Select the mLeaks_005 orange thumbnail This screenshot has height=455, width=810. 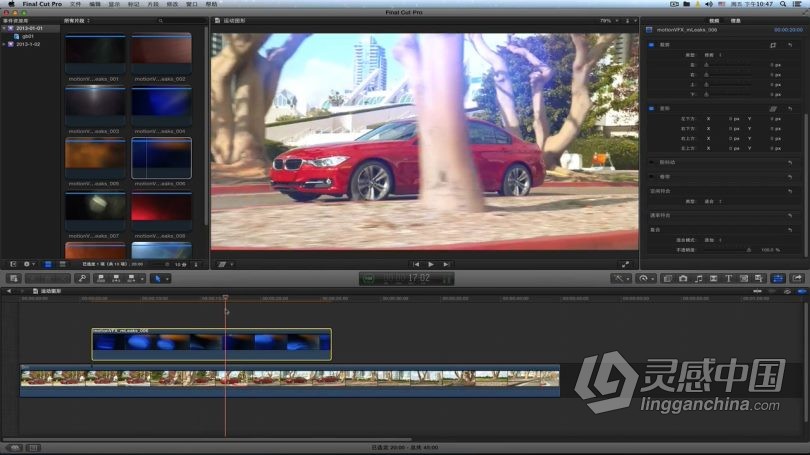(96, 158)
